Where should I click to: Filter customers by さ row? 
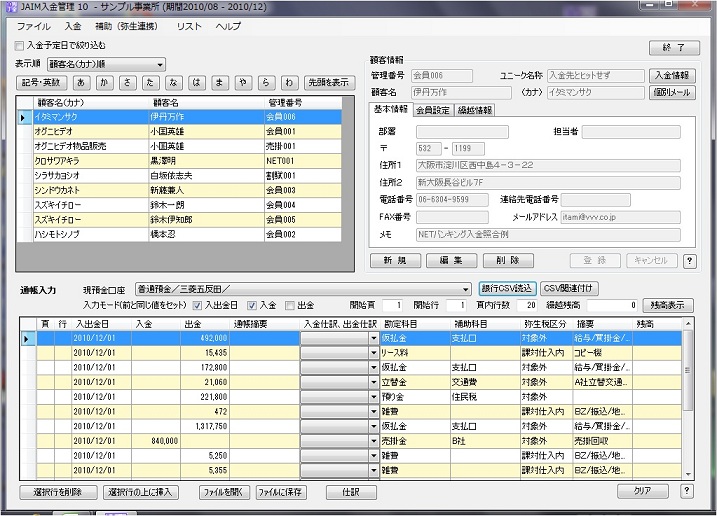127,82
